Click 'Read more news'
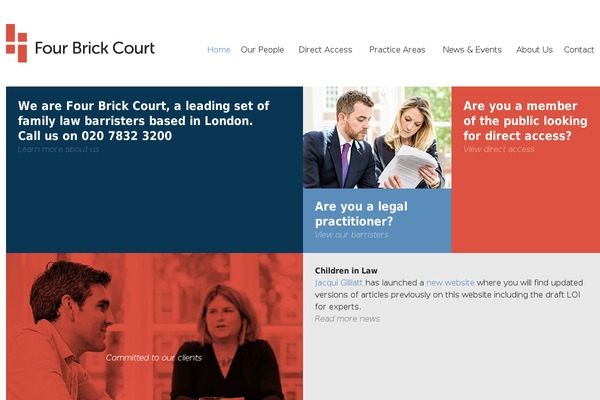The image size is (600, 400). pos(347,319)
